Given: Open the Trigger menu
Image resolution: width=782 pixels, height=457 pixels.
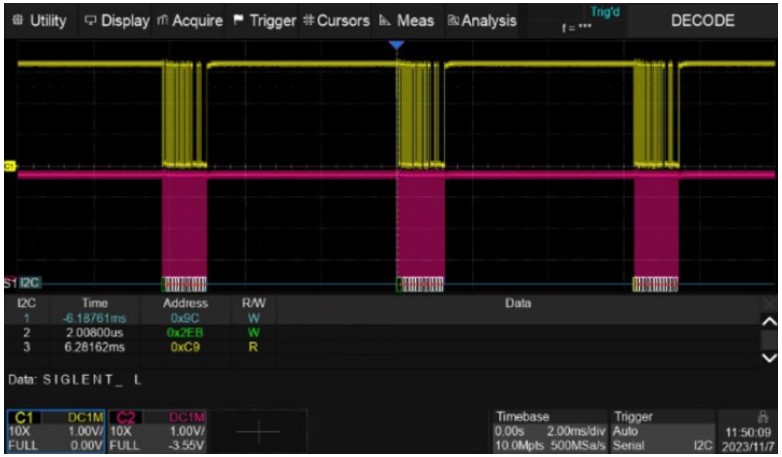Looking at the screenshot, I should [x=264, y=20].
